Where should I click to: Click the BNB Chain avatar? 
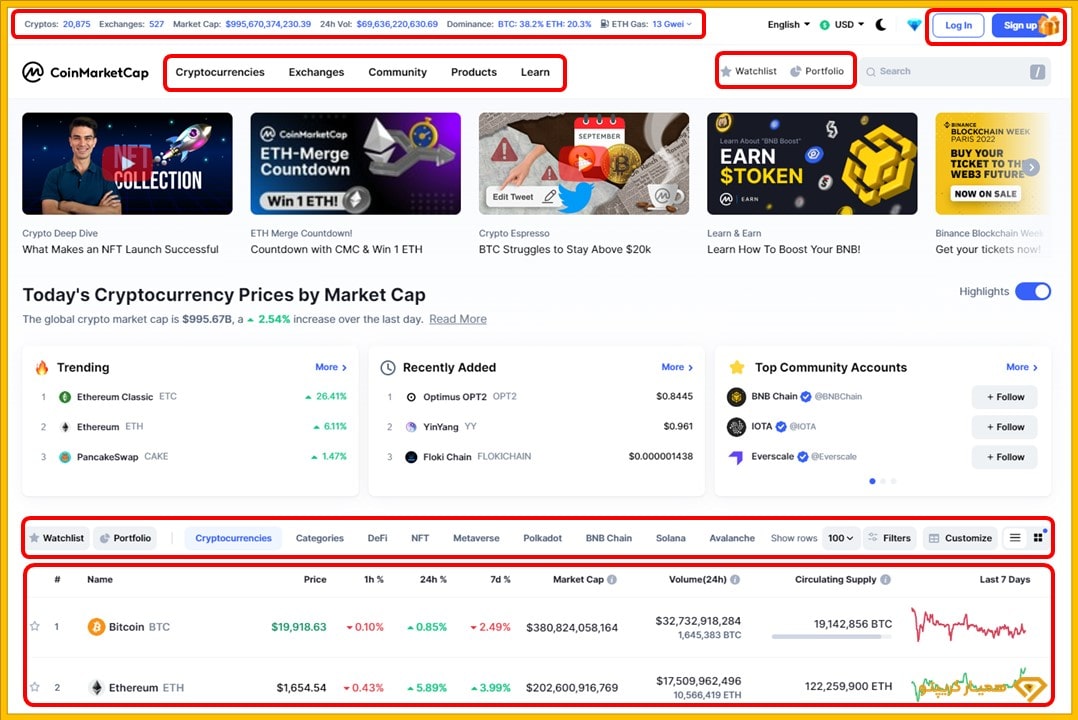click(736, 397)
